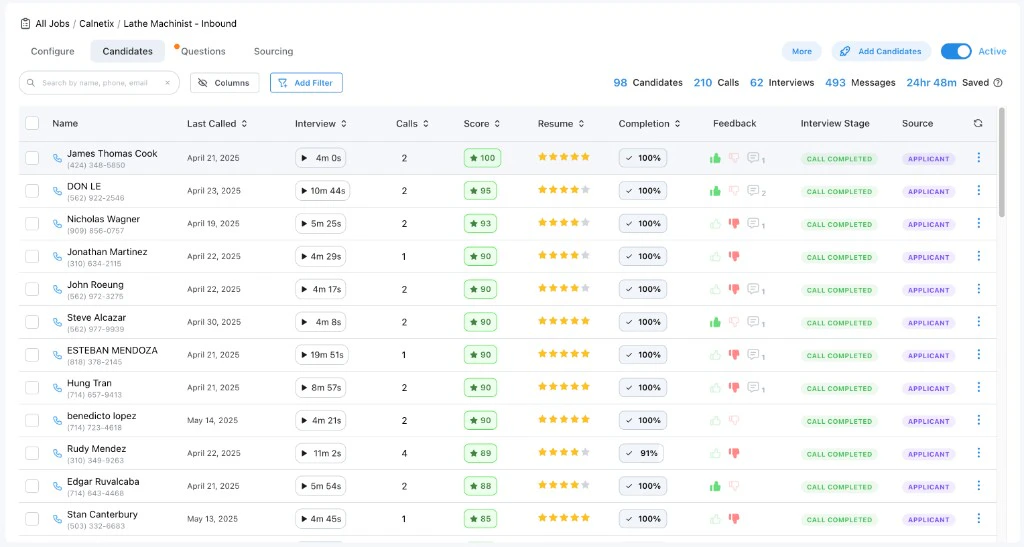The height and width of the screenshot is (547, 1024).
Task: Open Rudy Mendez's 91% completion badge
Action: point(641,453)
